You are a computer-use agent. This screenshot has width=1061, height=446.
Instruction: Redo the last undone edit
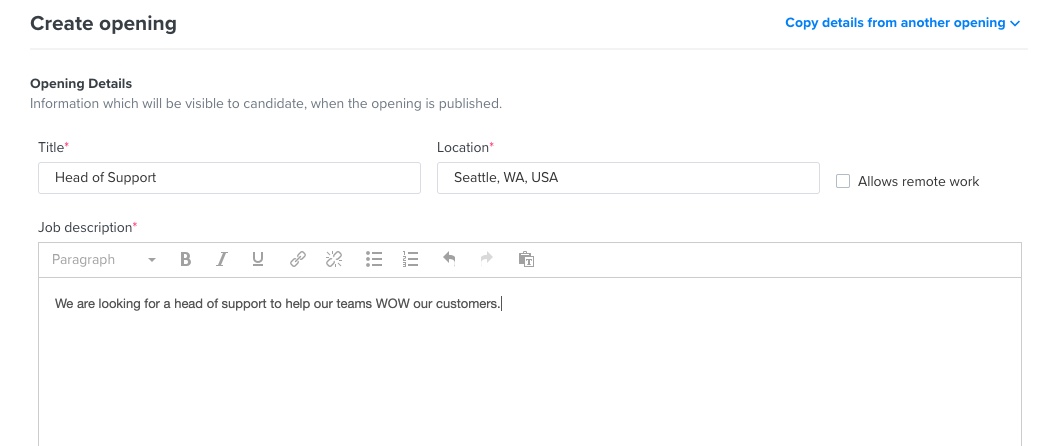[x=487, y=260]
